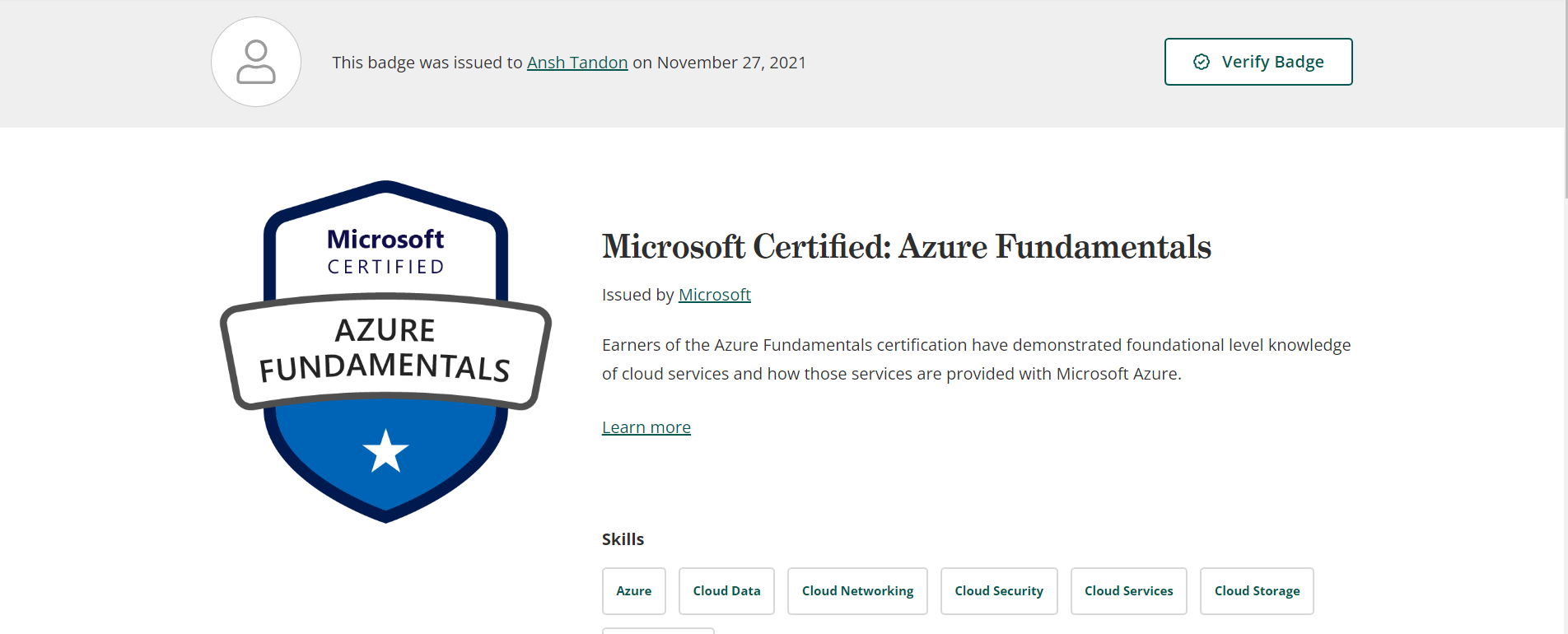Select the Cloud Data skill tag
This screenshot has width=1568, height=634.
coord(726,591)
